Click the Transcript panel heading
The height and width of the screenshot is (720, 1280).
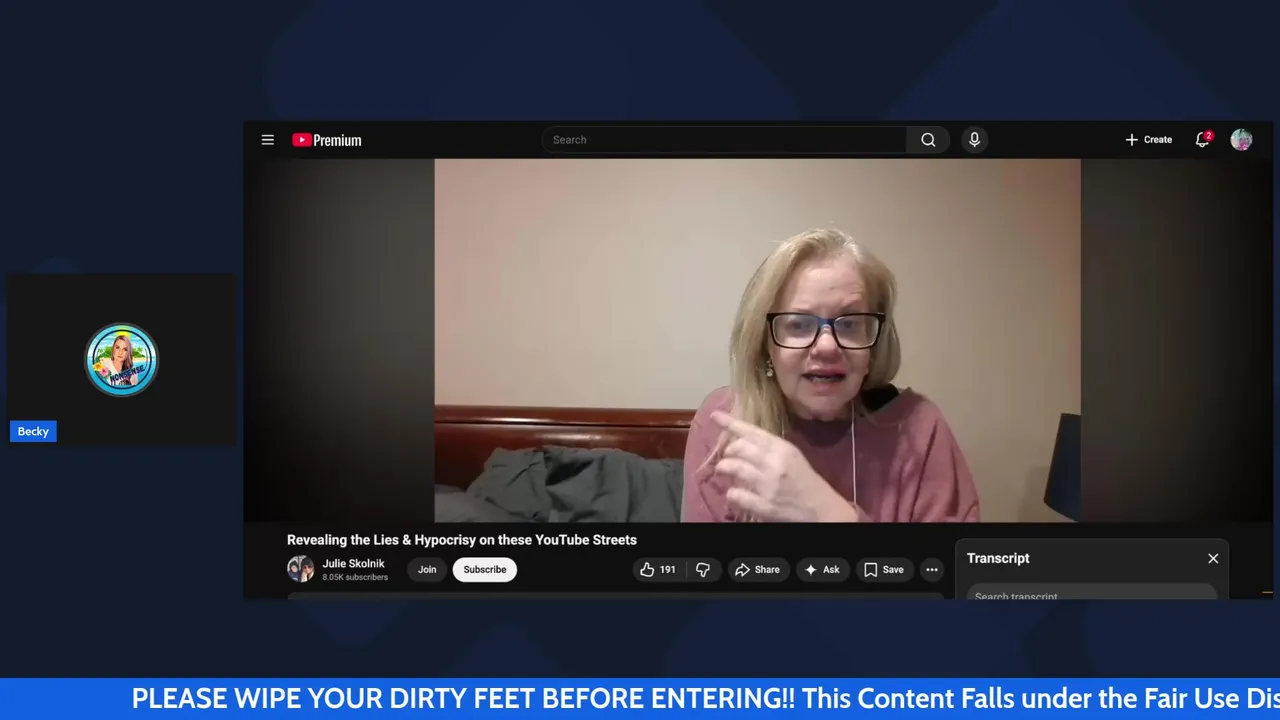[x=998, y=558]
